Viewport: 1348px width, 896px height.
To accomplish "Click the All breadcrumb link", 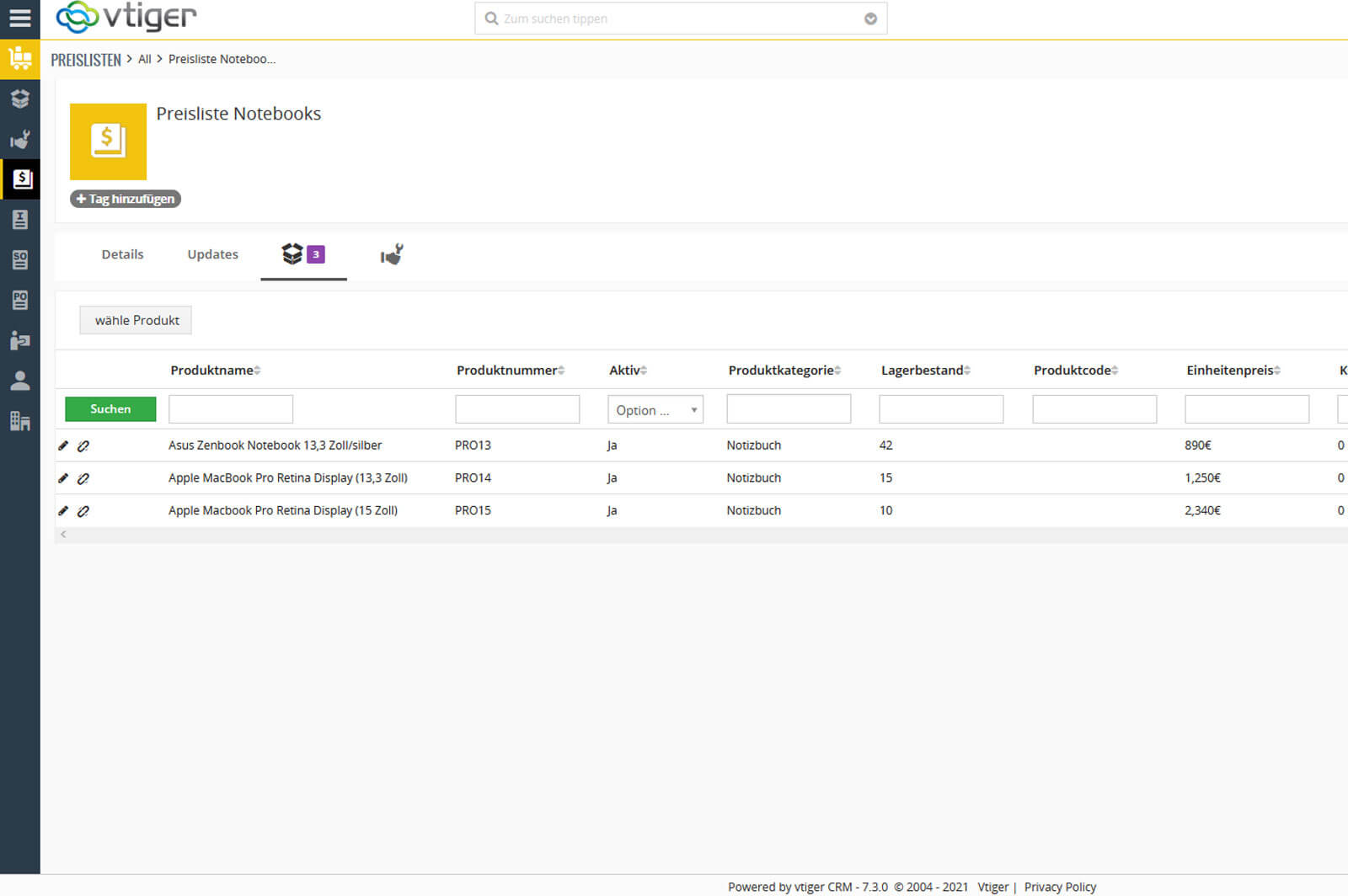I will pos(145,59).
